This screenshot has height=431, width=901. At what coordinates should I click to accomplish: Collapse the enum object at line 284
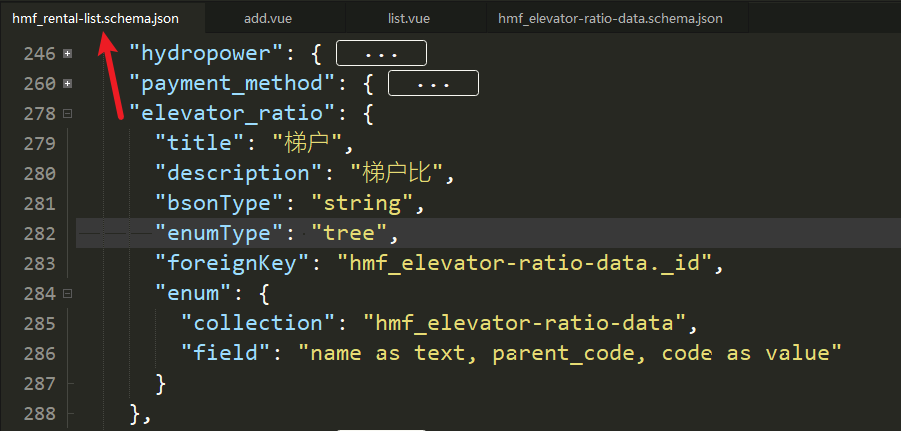(68, 294)
